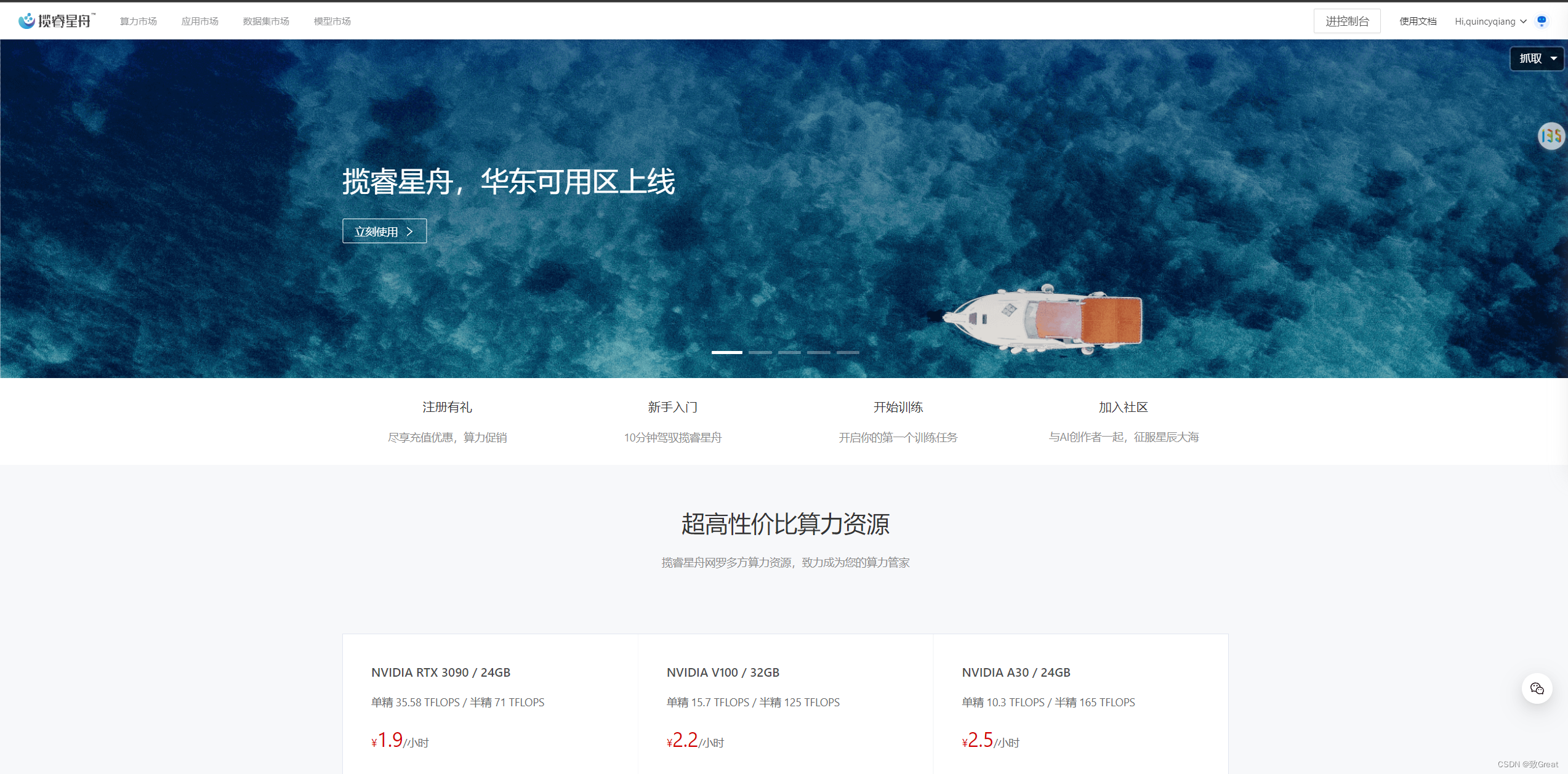Open the WeChat chat floating icon
Screen dimensions: 1568x774
coord(1537,688)
